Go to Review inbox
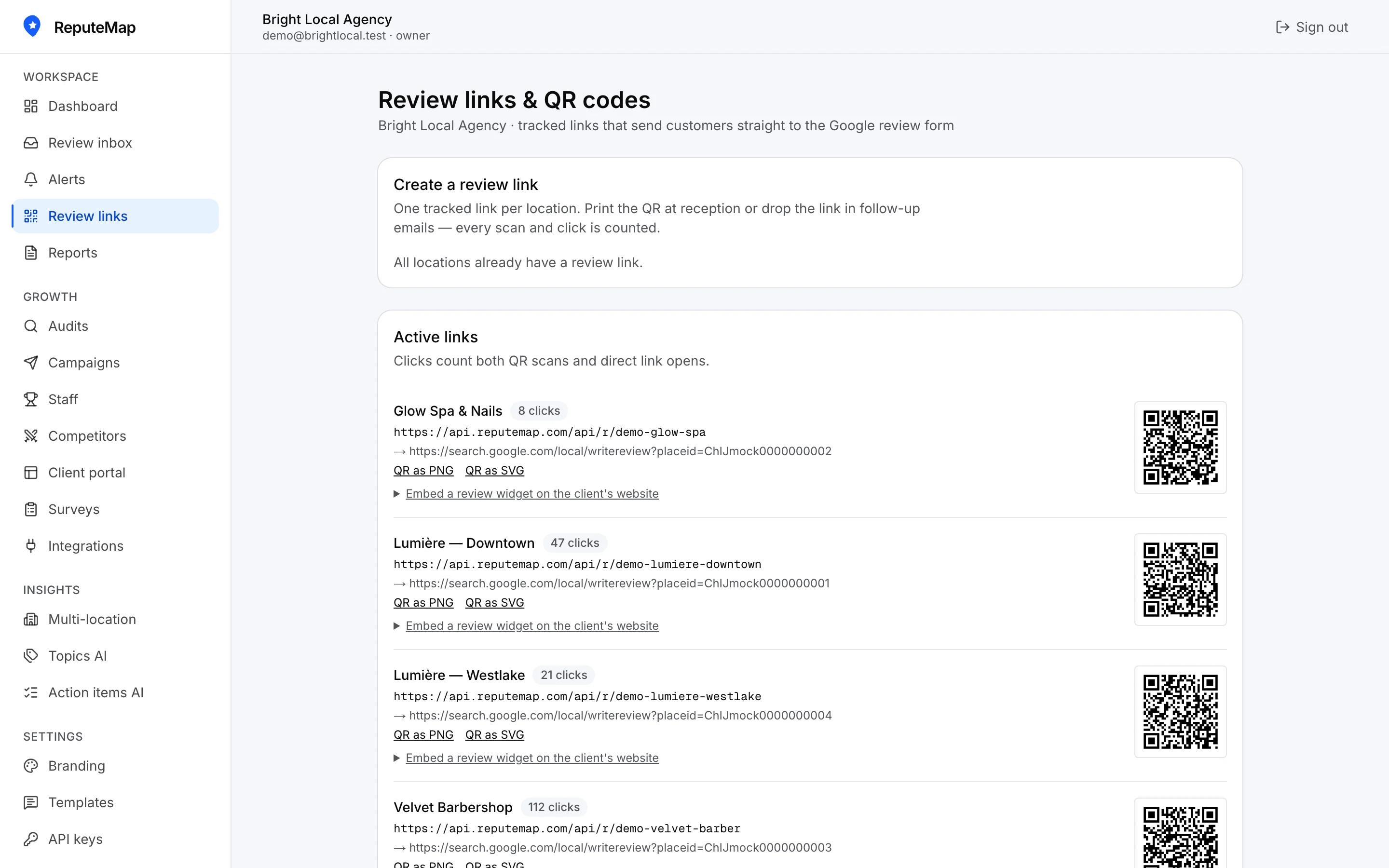The width and height of the screenshot is (1389, 868). [x=115, y=143]
